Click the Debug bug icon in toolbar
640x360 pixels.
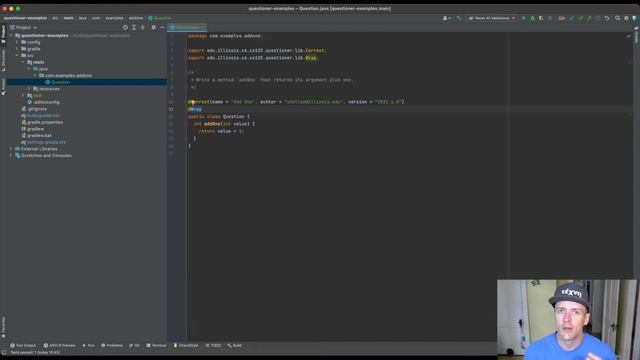532,18
